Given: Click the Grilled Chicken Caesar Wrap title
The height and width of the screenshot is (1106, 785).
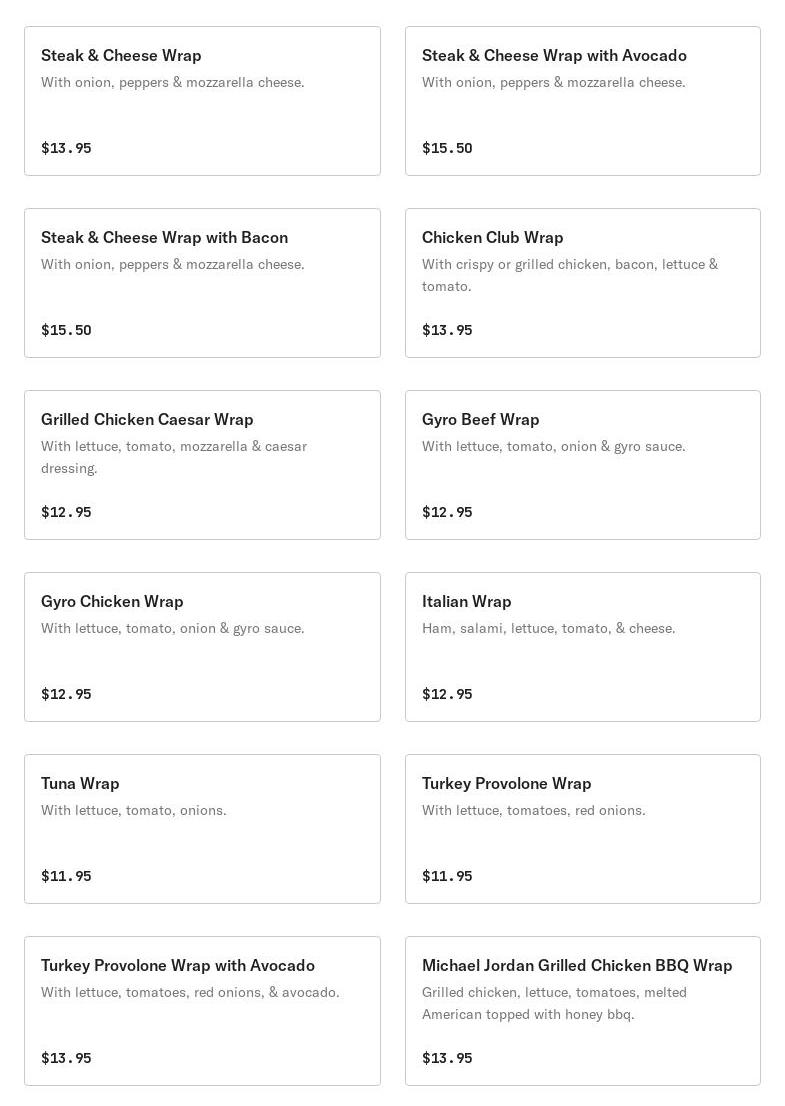Looking at the screenshot, I should pos(147,420).
